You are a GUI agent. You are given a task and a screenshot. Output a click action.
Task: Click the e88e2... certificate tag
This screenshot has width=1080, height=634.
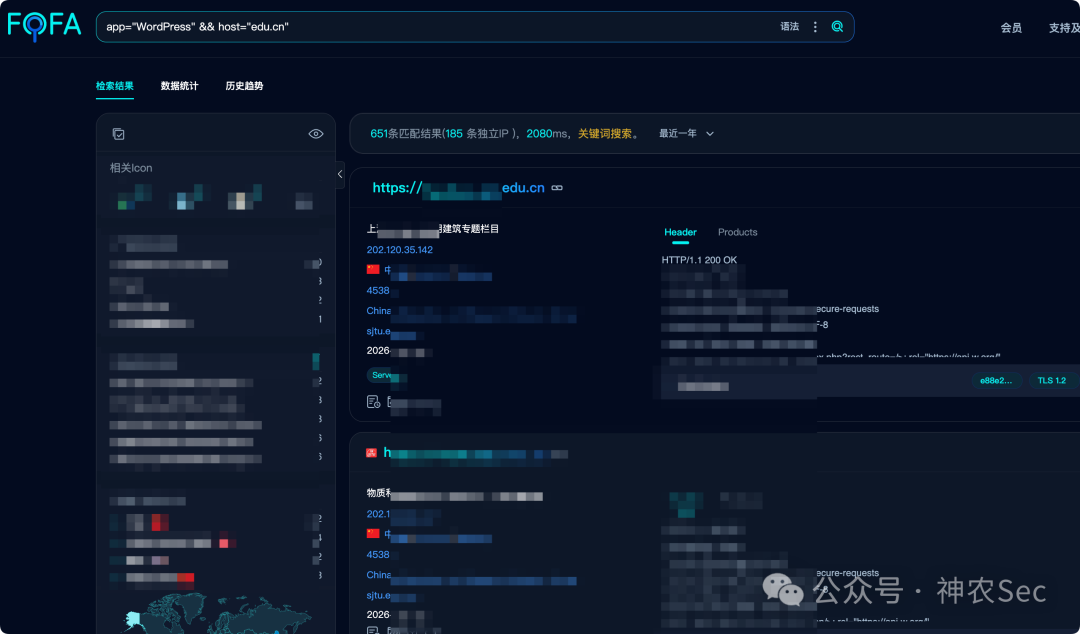tap(996, 380)
